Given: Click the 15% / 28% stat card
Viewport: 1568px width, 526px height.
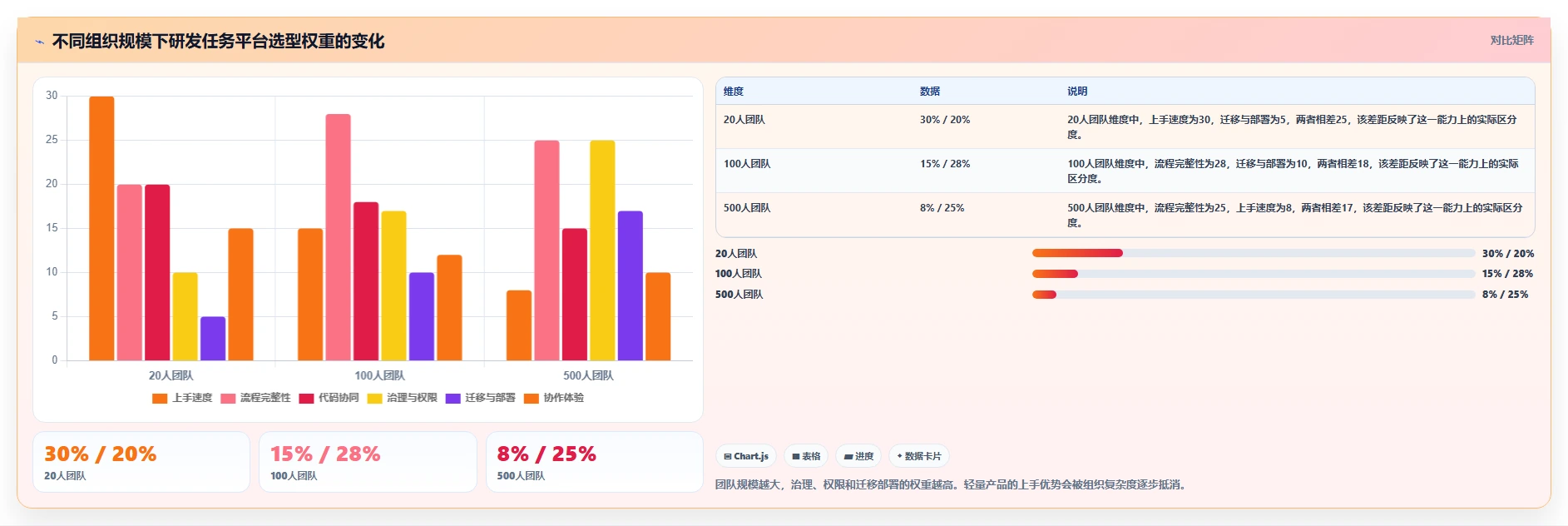Looking at the screenshot, I should pyautogui.click(x=368, y=462).
